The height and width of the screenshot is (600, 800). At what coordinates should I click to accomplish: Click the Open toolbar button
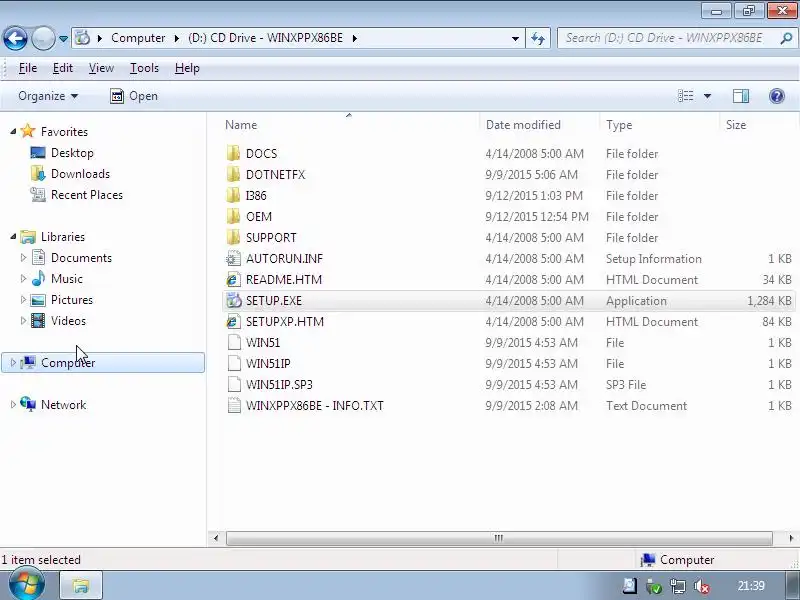pos(134,96)
